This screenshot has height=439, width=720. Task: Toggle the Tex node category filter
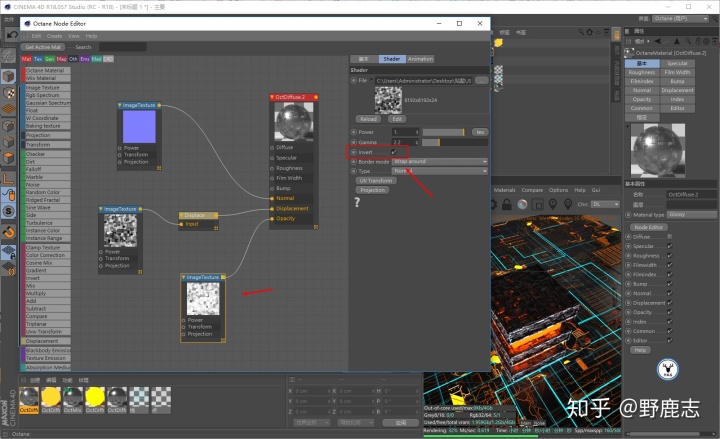pyautogui.click(x=38, y=59)
